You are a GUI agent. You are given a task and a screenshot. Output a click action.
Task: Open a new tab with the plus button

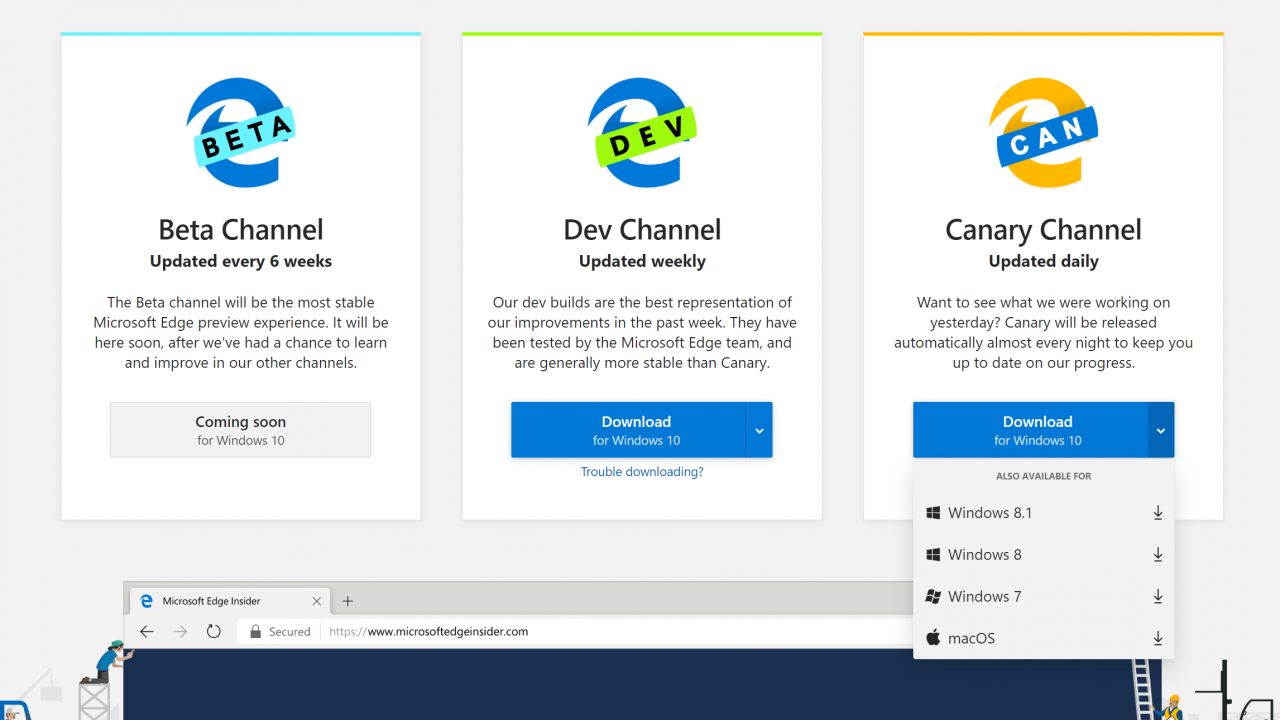point(348,601)
